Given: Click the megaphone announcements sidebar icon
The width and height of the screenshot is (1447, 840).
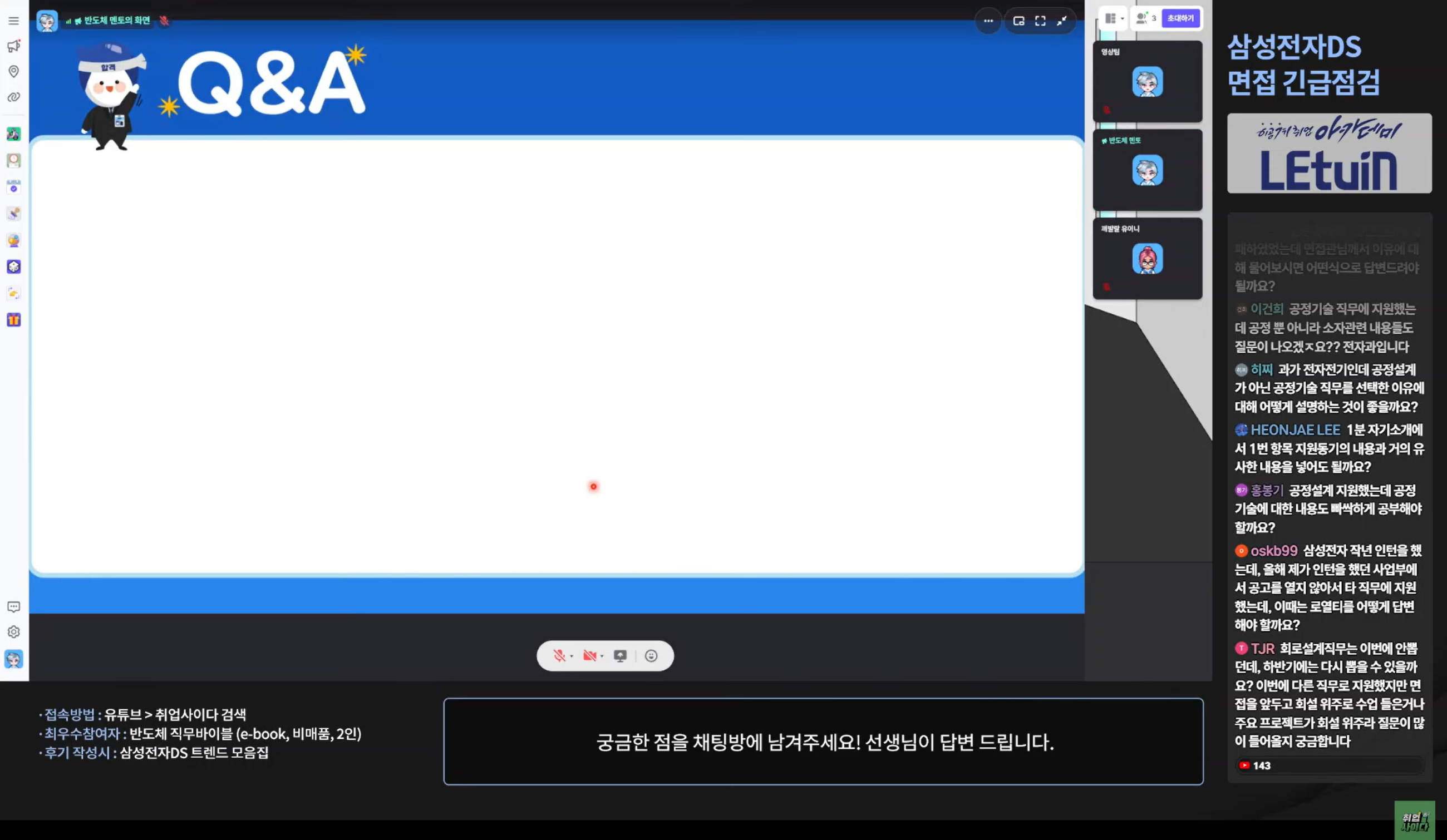Looking at the screenshot, I should pos(14,47).
